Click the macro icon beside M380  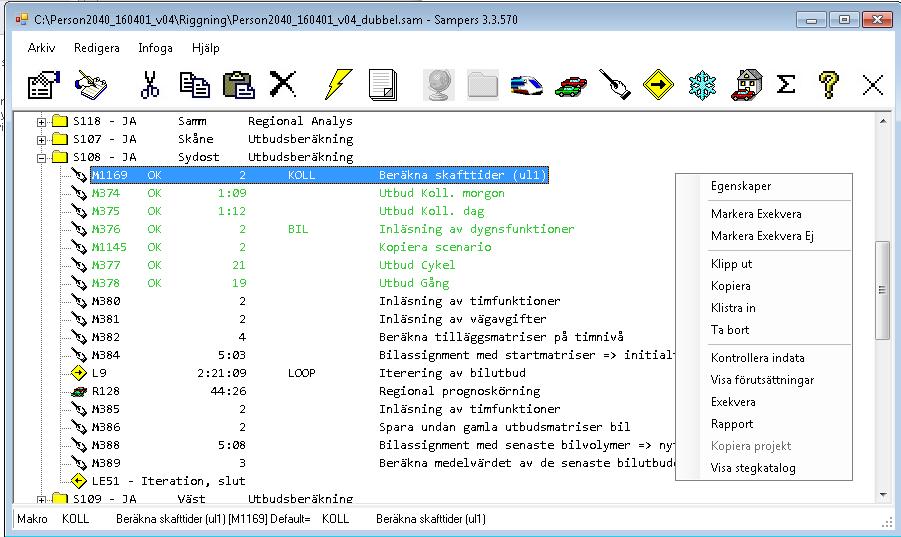tap(79, 301)
